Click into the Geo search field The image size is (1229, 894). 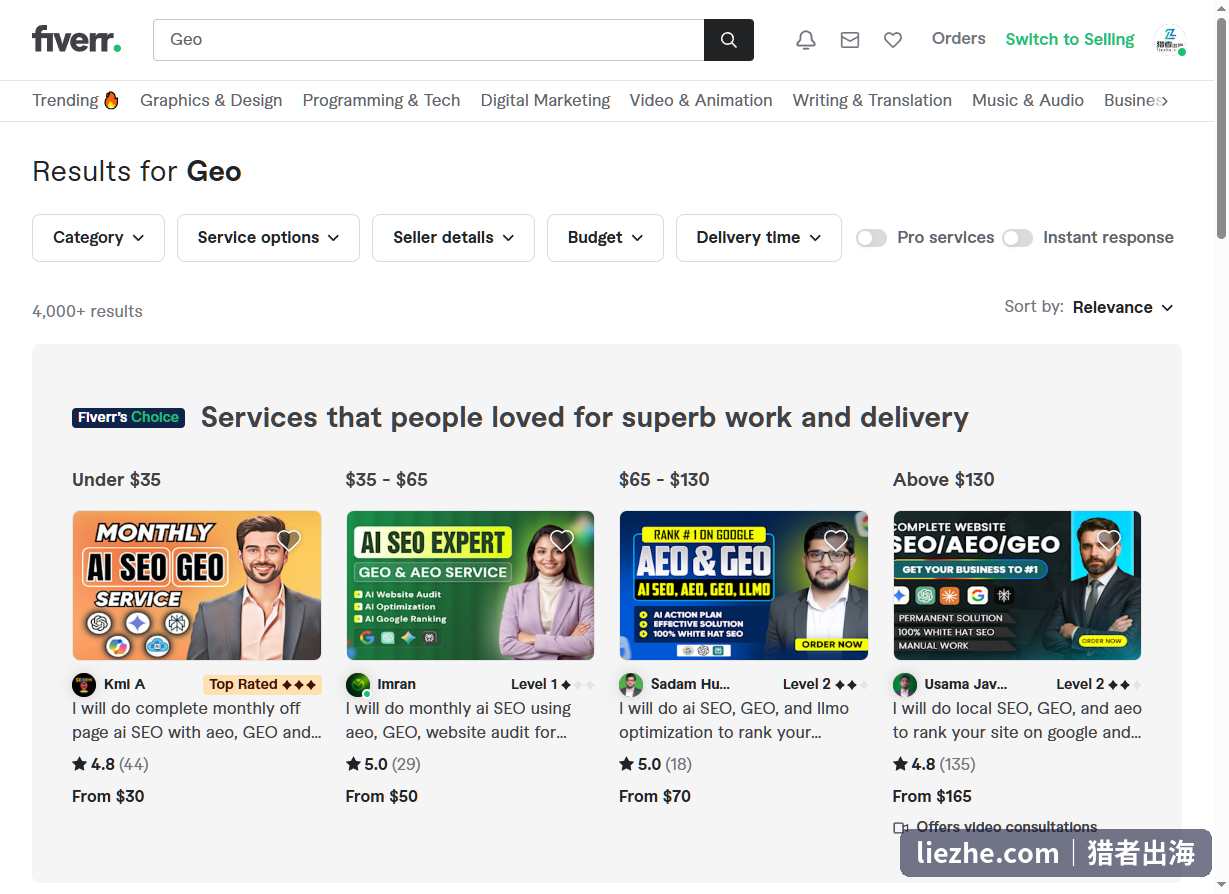click(x=428, y=40)
